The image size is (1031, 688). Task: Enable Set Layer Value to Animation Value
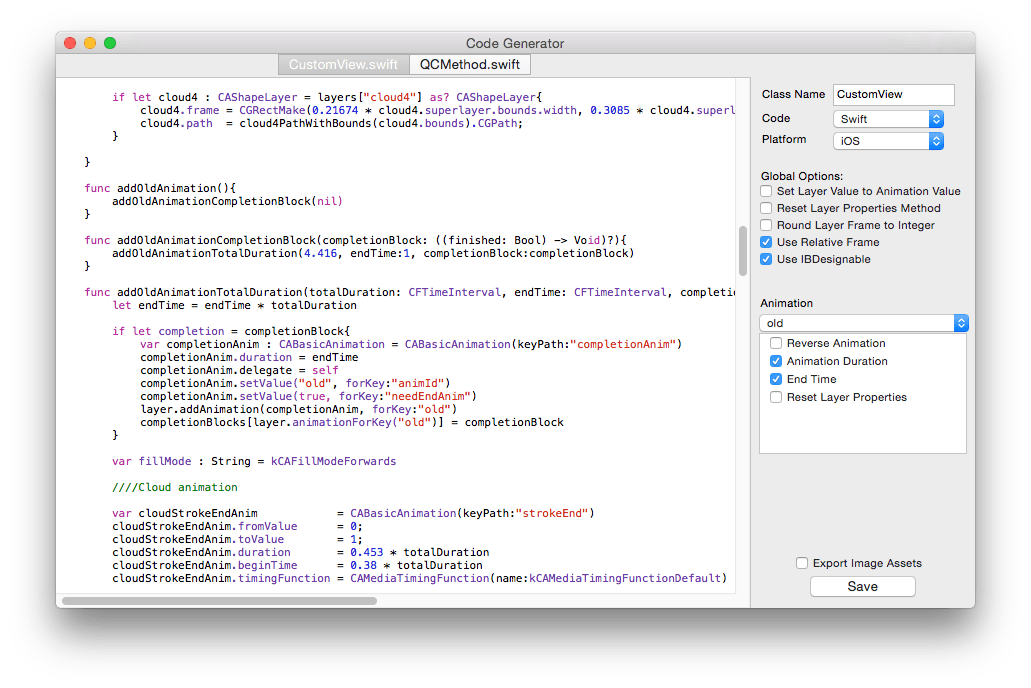pos(765,191)
